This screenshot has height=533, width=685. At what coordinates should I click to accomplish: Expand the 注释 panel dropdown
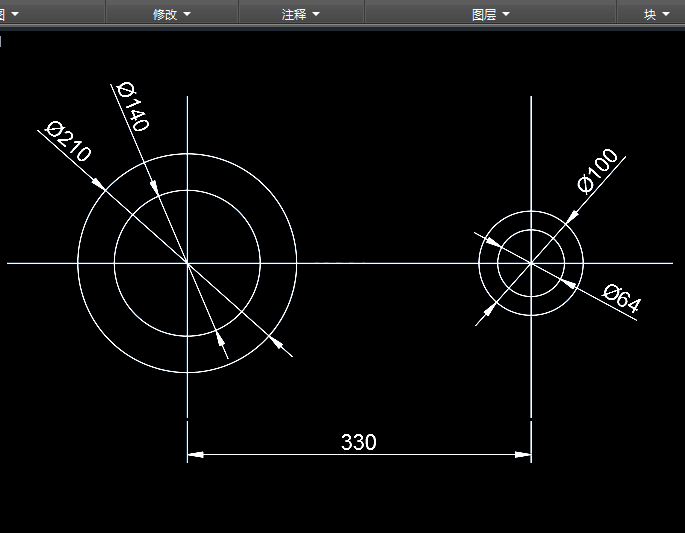pyautogui.click(x=301, y=14)
